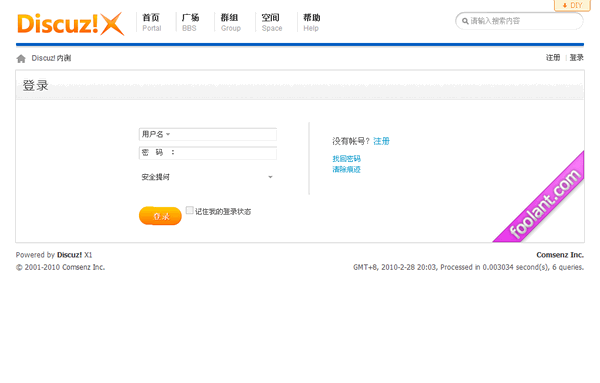Open the 群组 Group menu item
This screenshot has height=383, width=600.
[230, 23]
